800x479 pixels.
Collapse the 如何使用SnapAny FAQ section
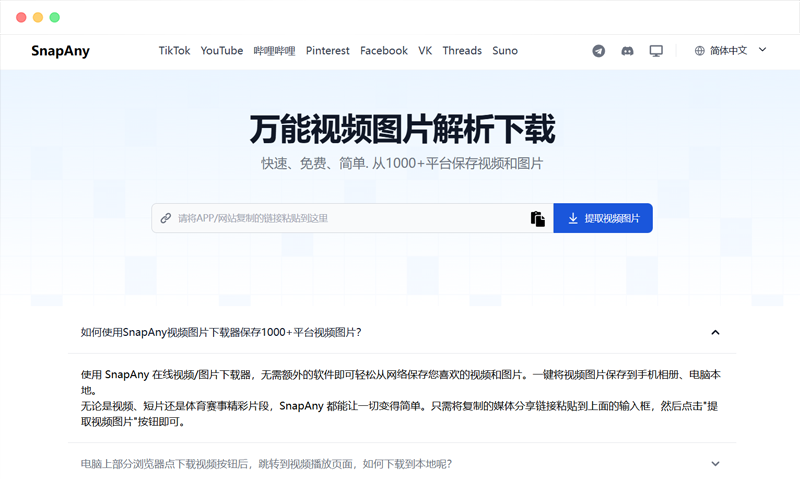point(402,333)
